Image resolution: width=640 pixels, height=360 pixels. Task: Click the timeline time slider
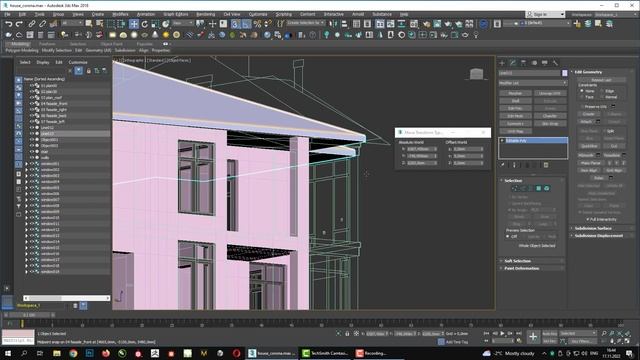(x=29, y=315)
